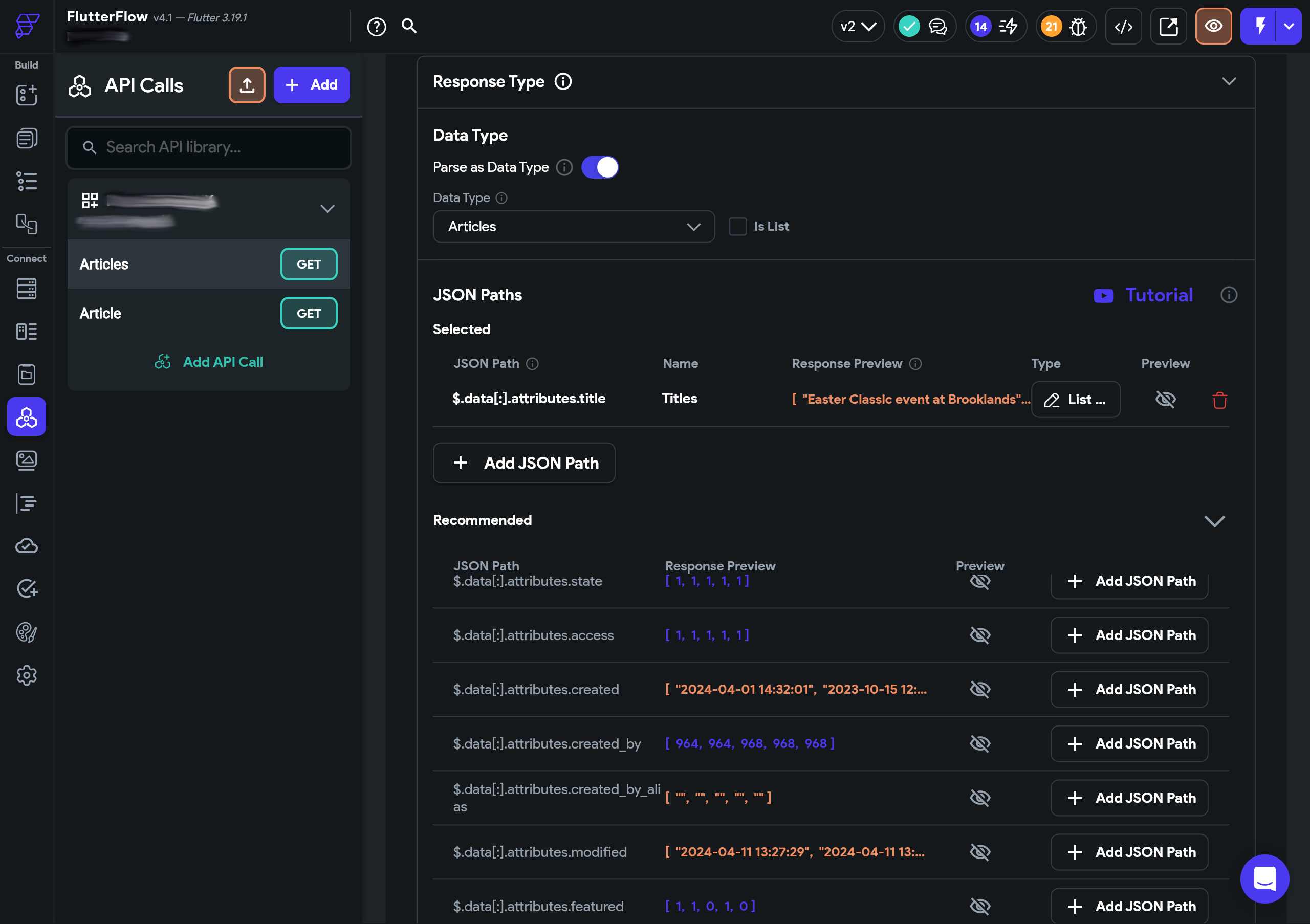This screenshot has width=1310, height=924.
Task: Click the import API upload icon
Action: coord(247,85)
